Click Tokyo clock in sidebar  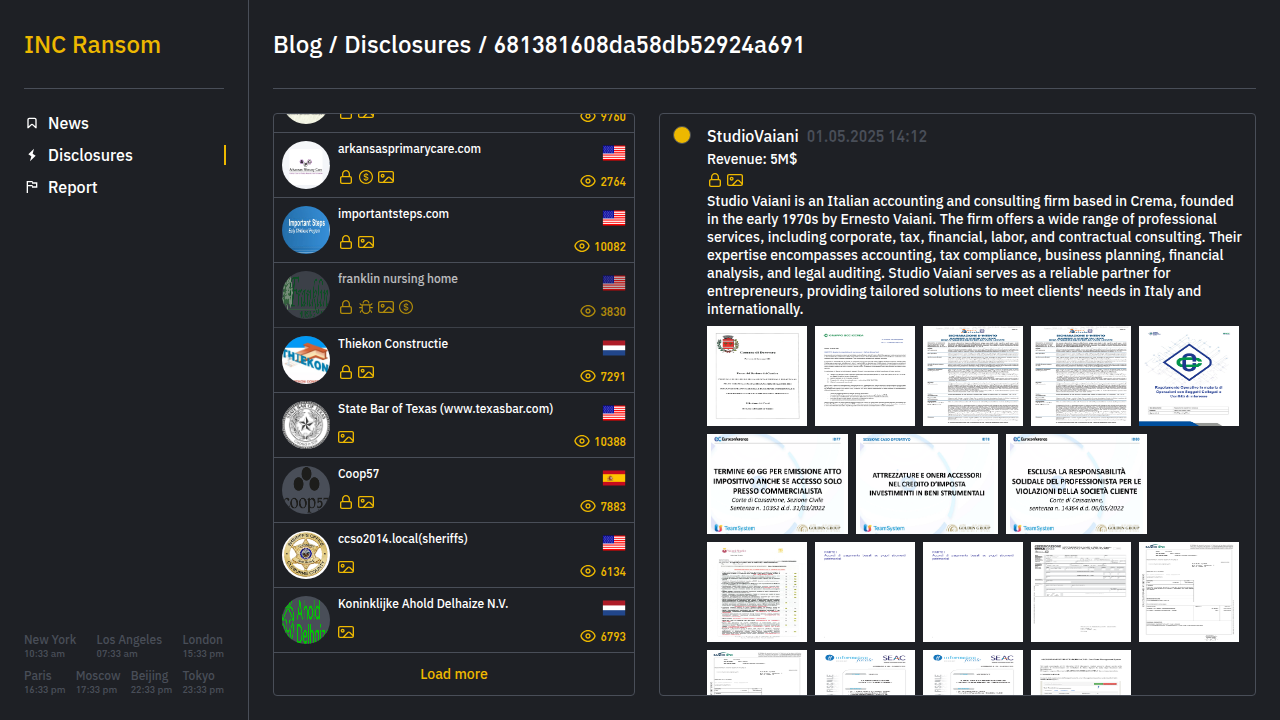click(203, 682)
